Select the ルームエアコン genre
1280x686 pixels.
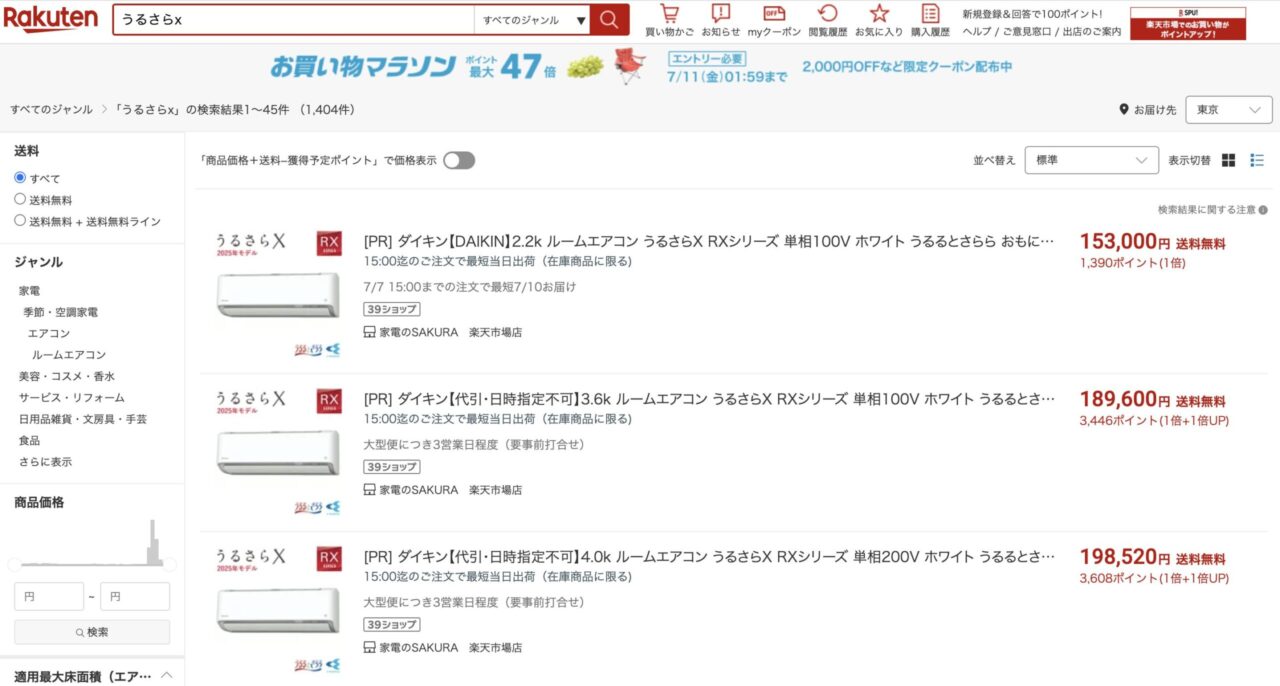[x=68, y=355]
